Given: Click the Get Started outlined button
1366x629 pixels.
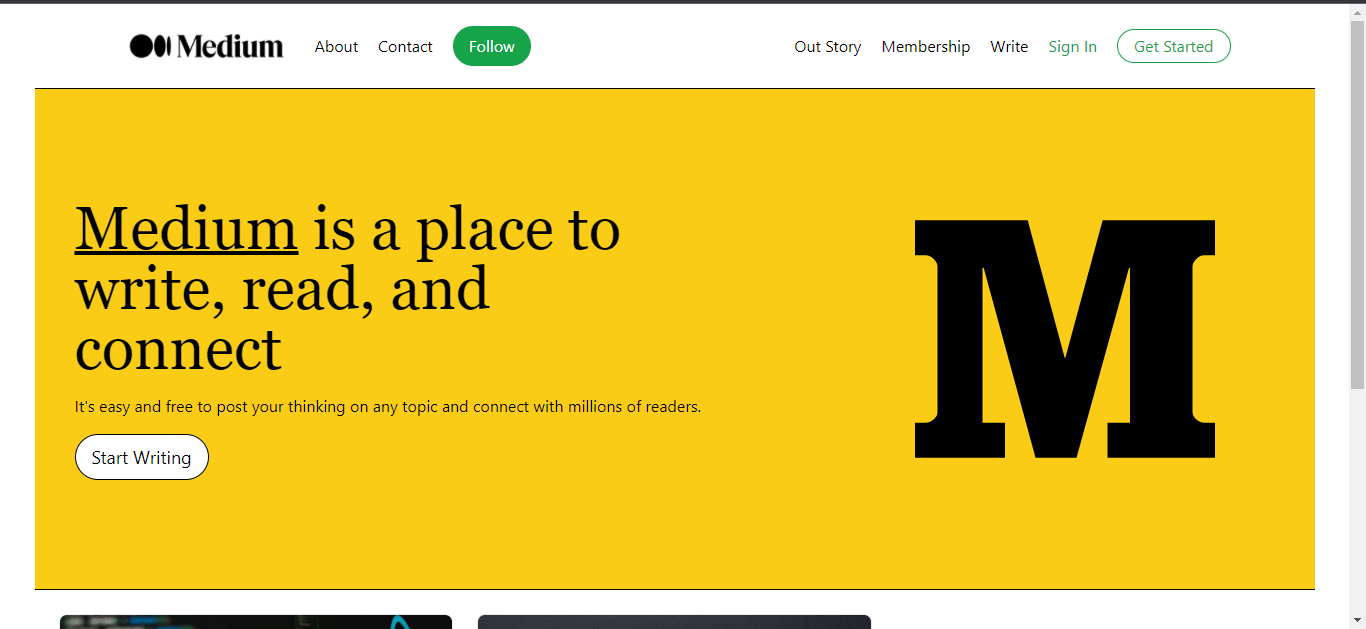Looking at the screenshot, I should tap(1174, 46).
